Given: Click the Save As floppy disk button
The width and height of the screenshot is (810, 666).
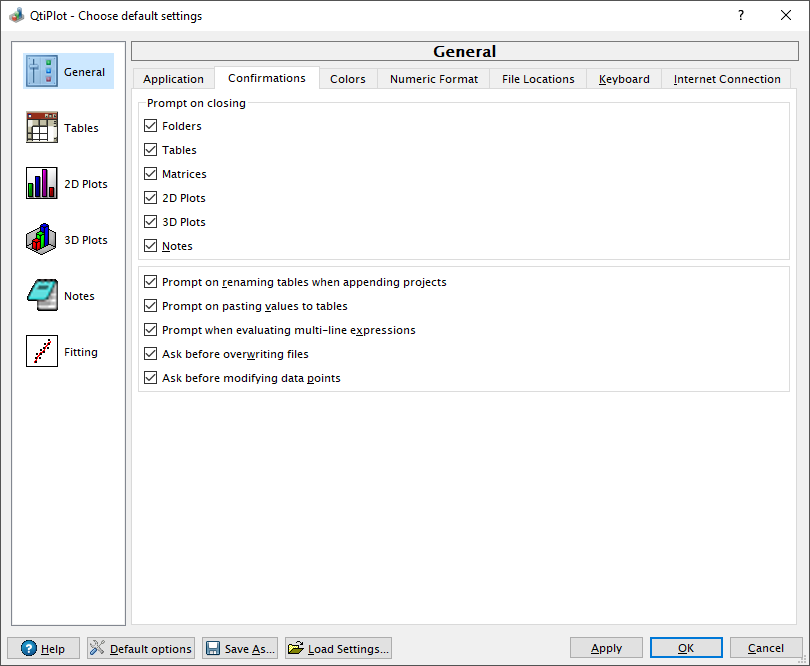Looking at the screenshot, I should coord(240,648).
